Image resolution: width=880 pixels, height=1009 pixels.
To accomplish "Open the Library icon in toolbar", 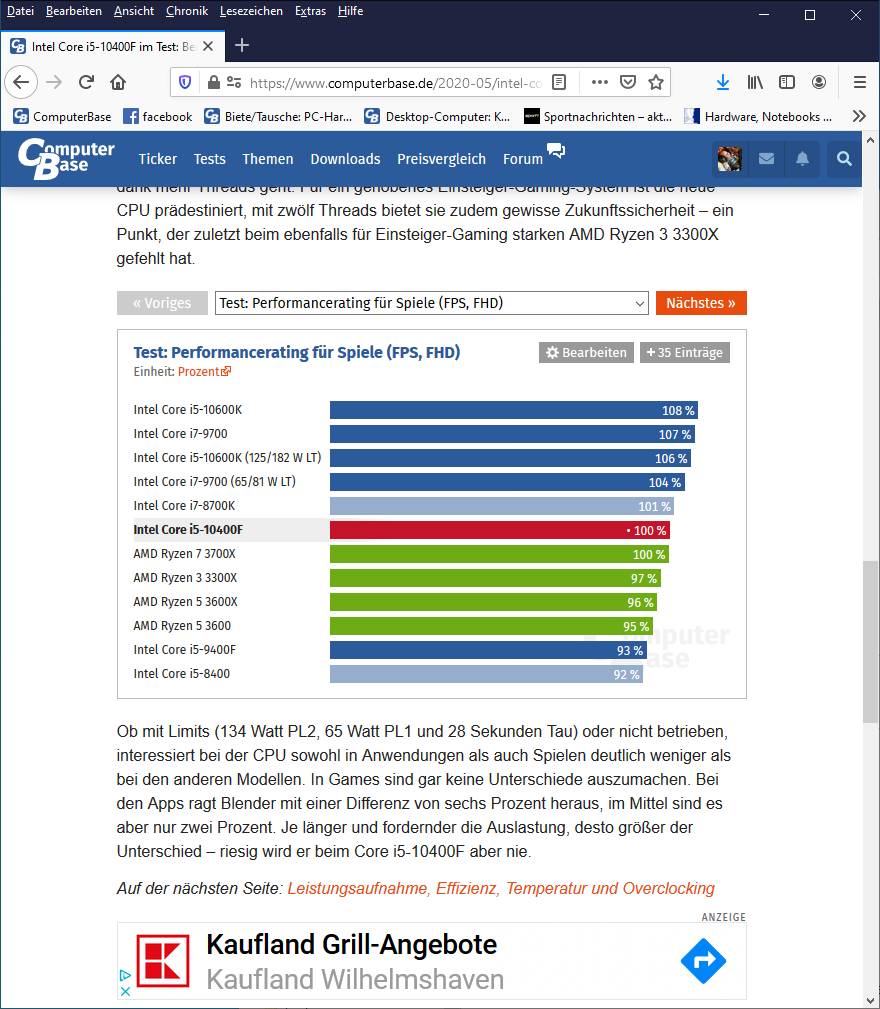I will point(755,82).
